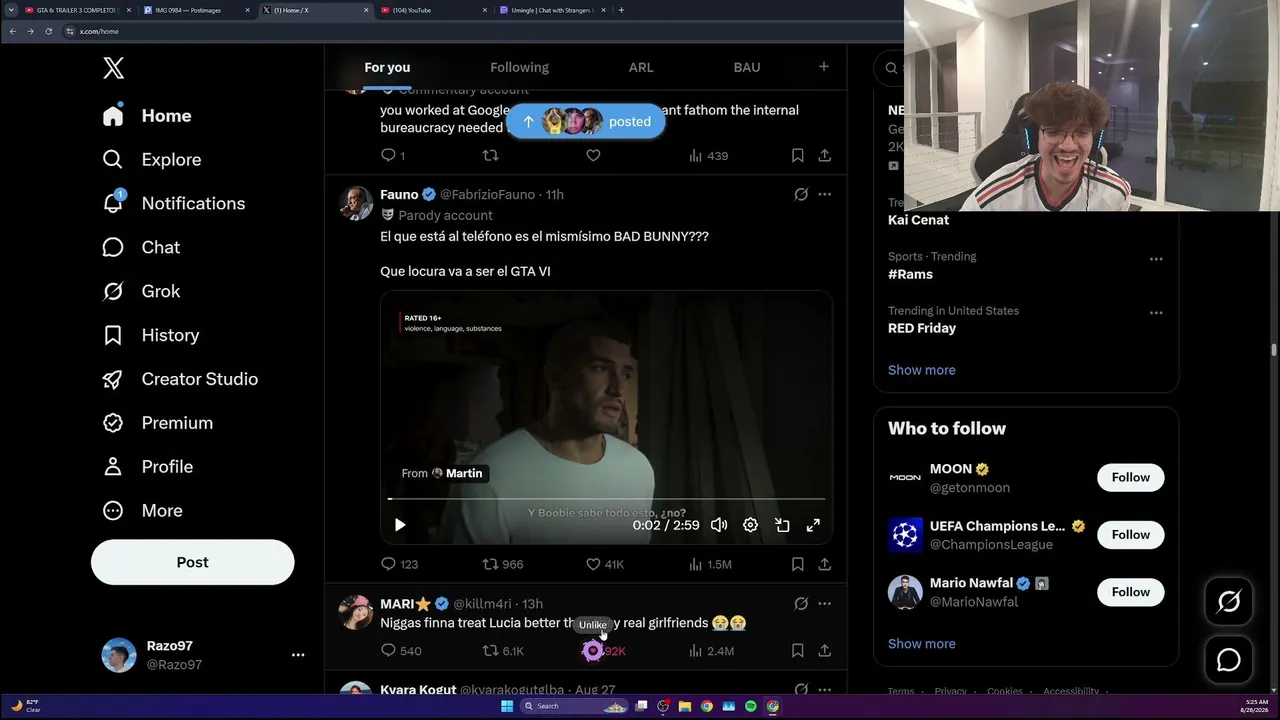The width and height of the screenshot is (1280, 720).
Task: Bookmark the 439-view post
Action: pos(798,156)
